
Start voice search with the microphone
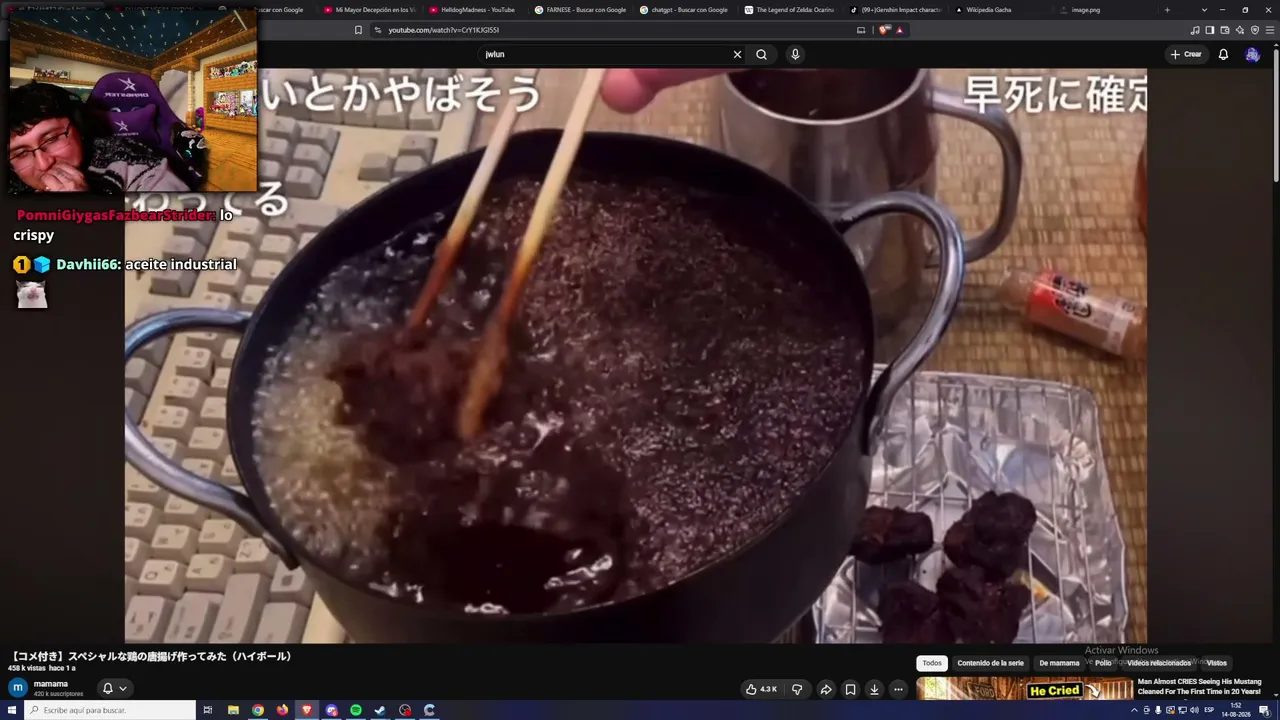pyautogui.click(x=795, y=54)
